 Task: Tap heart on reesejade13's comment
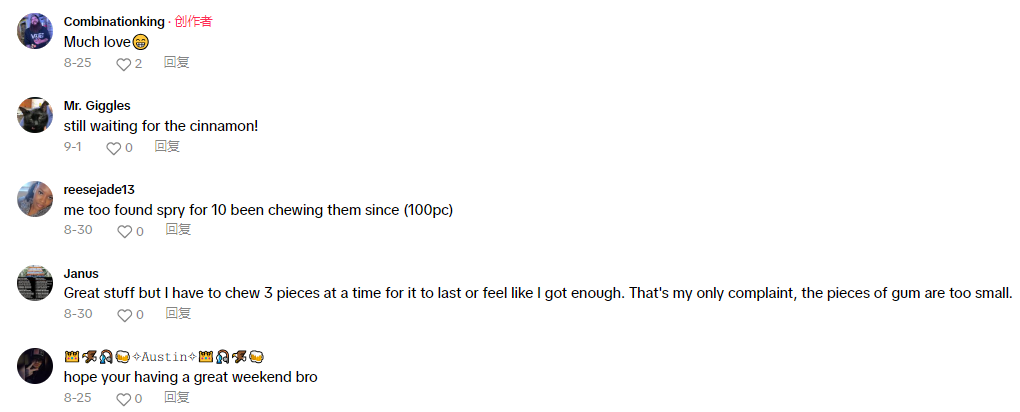coord(124,231)
